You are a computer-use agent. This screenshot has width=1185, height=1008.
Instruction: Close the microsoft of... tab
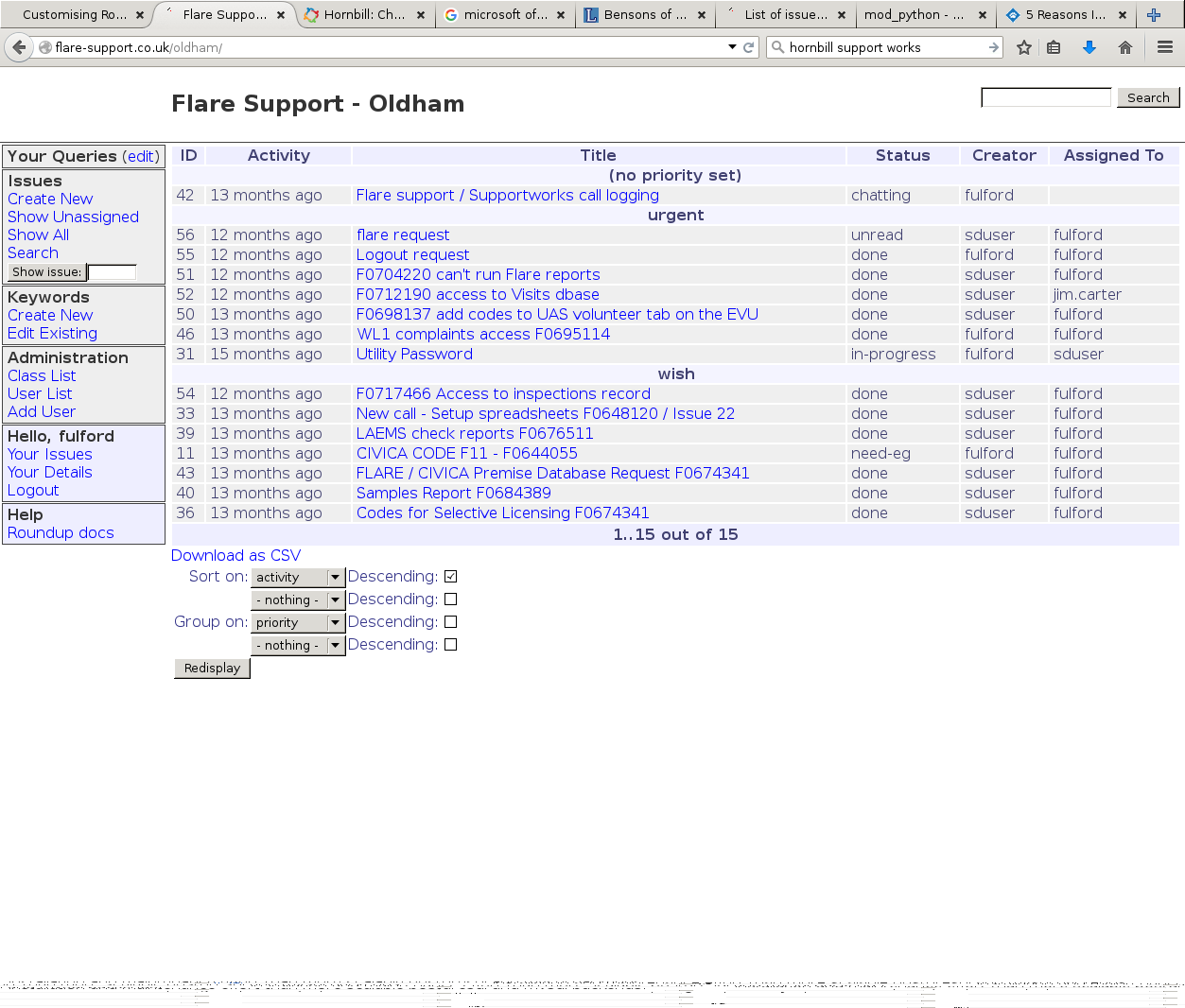(561, 15)
